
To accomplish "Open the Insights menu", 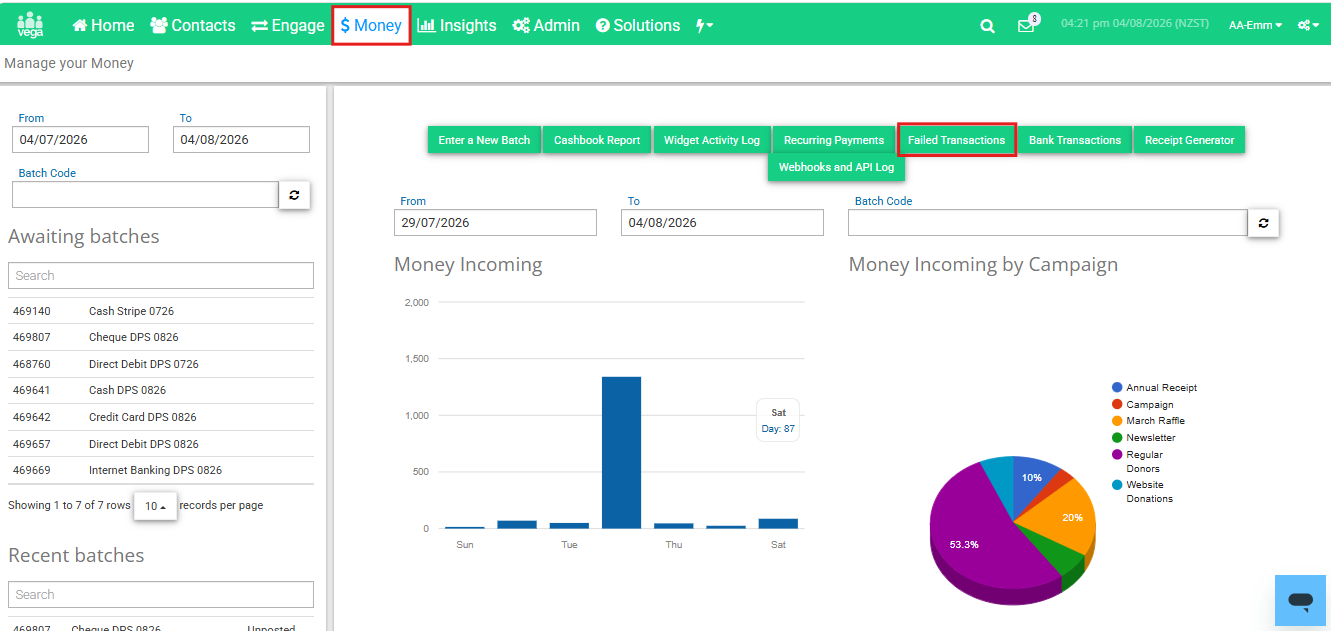I will coord(457,26).
